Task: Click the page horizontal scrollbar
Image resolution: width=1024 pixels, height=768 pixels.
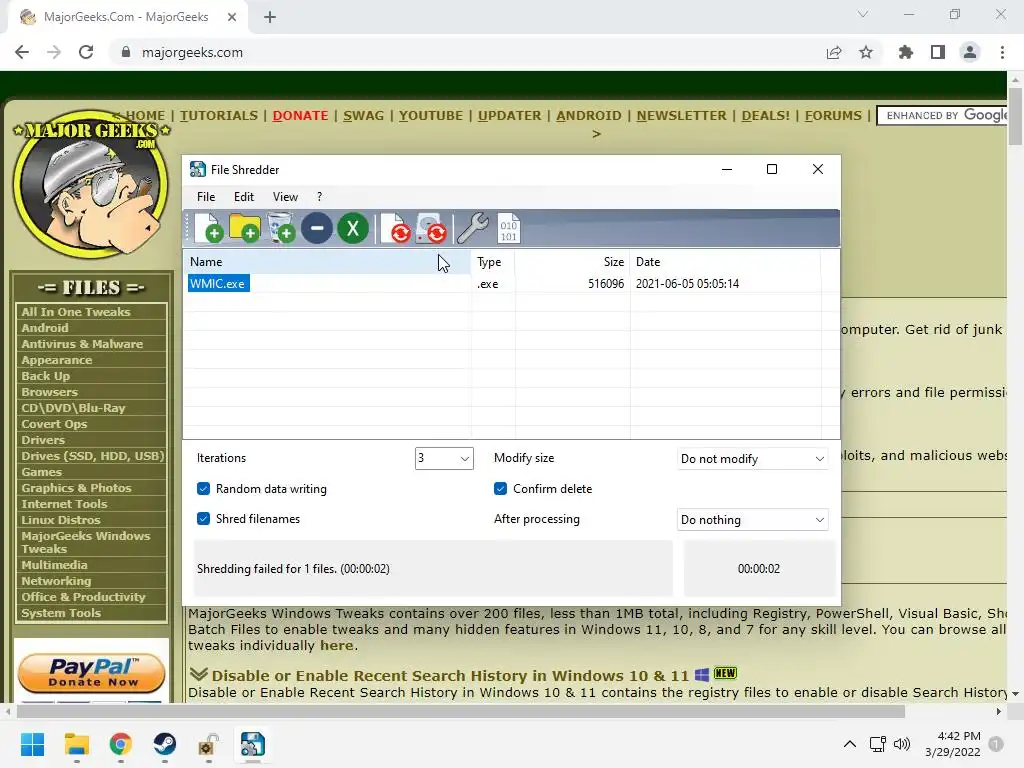Action: click(460, 711)
